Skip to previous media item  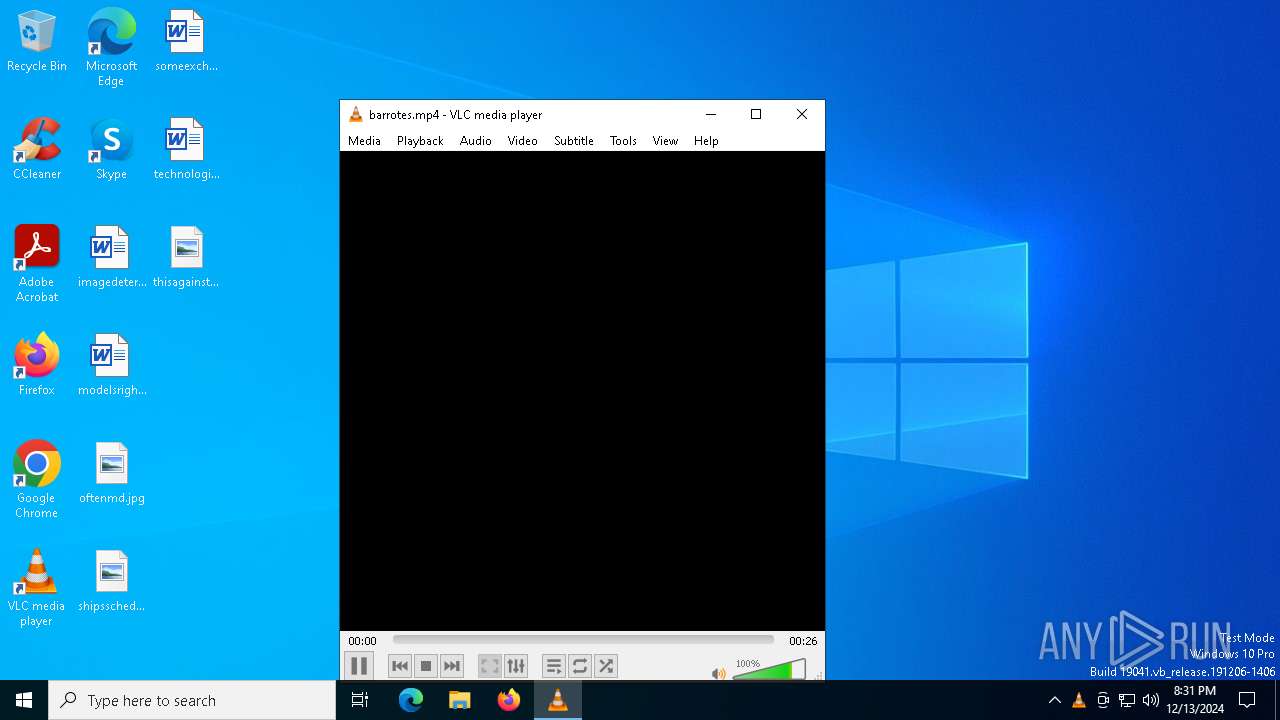click(x=400, y=666)
